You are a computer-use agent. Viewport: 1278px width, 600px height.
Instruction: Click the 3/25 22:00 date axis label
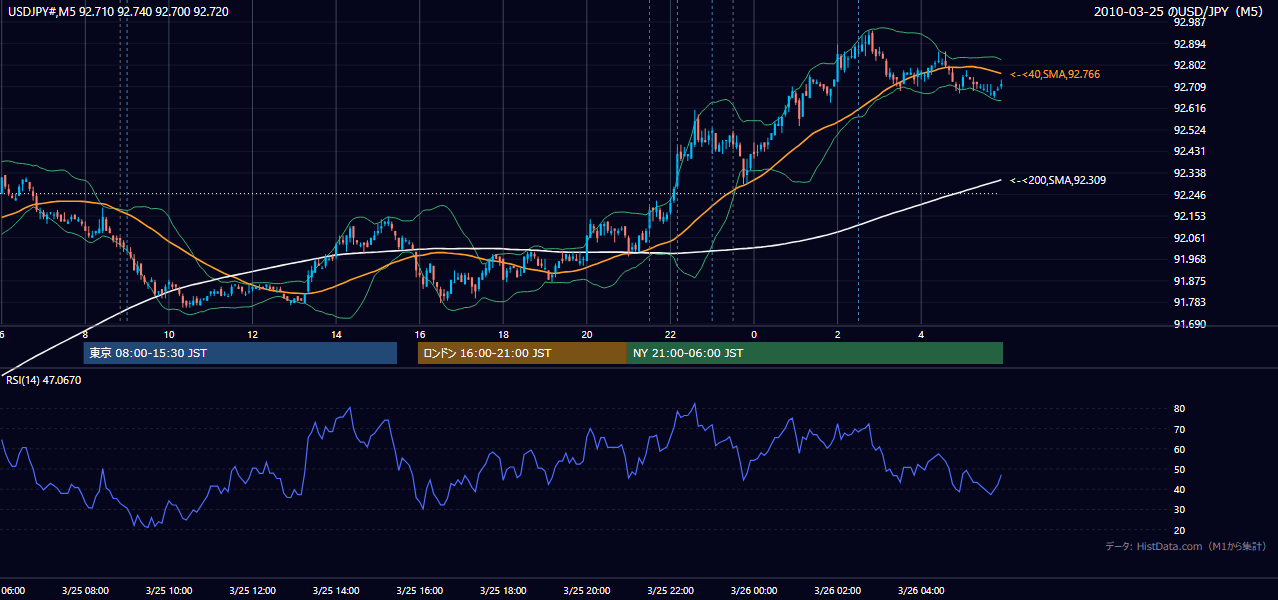pyautogui.click(x=670, y=591)
